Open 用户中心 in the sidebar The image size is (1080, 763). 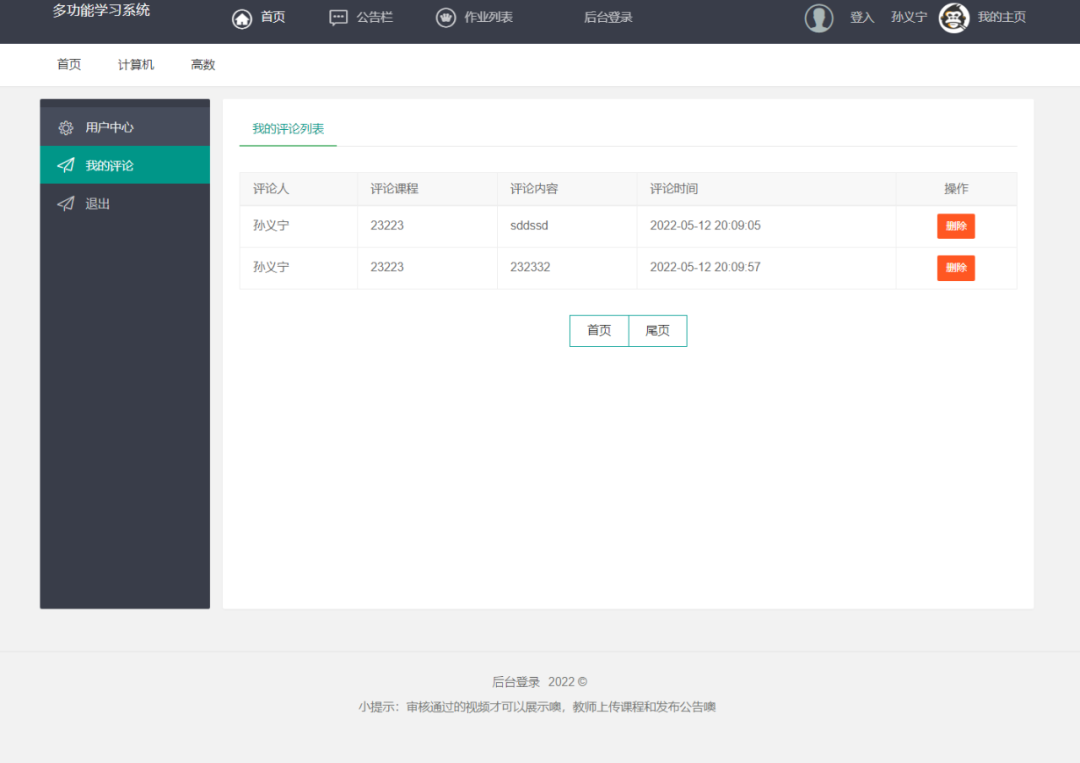(125, 127)
